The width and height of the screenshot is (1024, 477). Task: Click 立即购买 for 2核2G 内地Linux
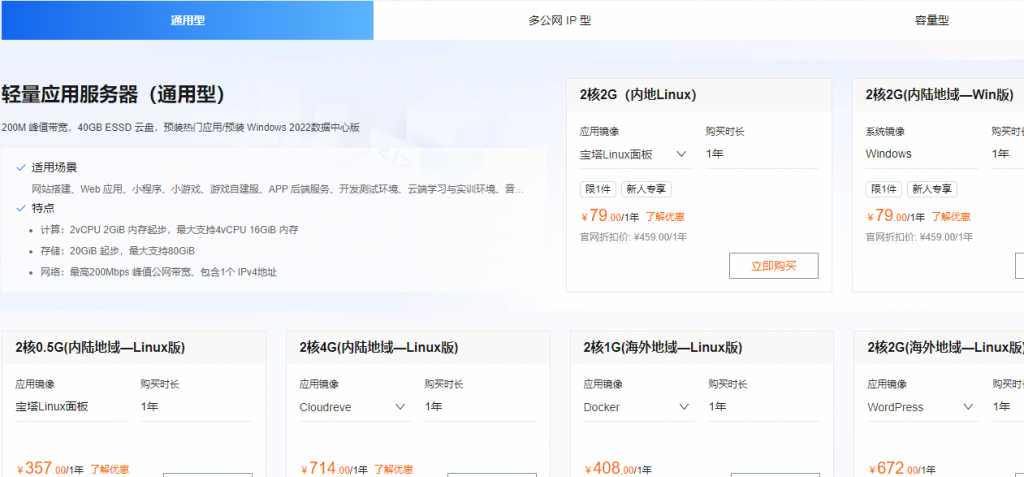tap(773, 266)
